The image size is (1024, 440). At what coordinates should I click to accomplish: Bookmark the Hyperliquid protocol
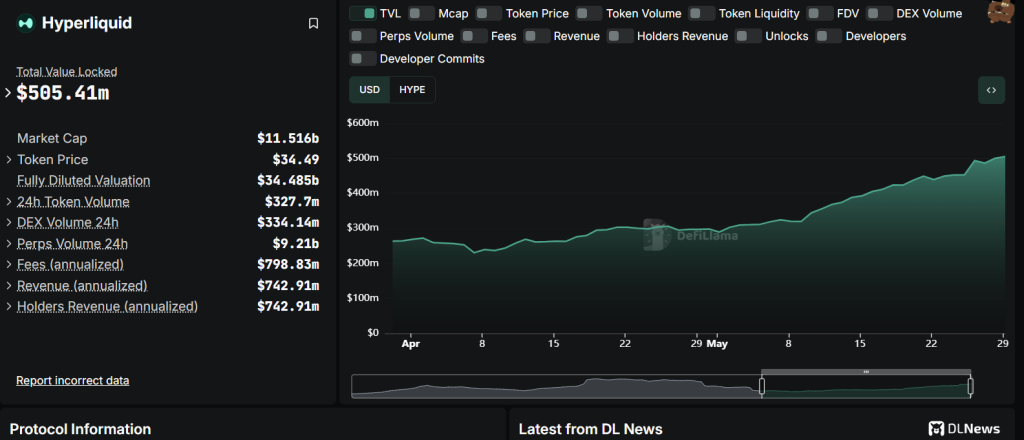[x=313, y=24]
